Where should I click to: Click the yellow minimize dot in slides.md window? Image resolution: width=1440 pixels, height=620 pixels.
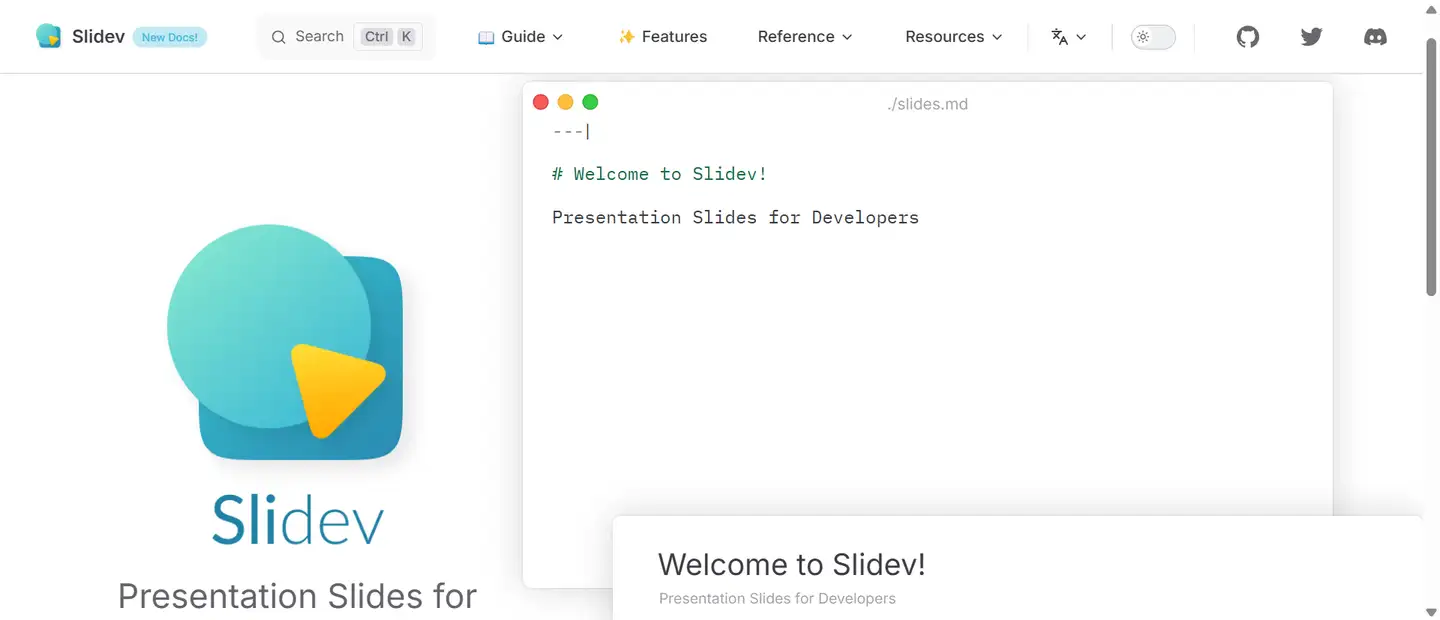click(565, 102)
